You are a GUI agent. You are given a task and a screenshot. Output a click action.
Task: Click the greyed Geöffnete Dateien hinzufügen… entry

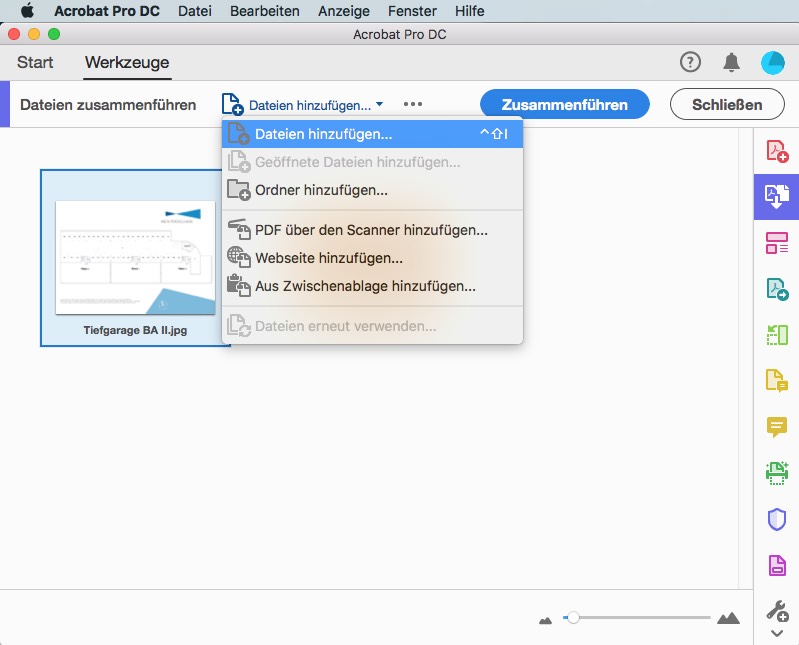(372, 162)
